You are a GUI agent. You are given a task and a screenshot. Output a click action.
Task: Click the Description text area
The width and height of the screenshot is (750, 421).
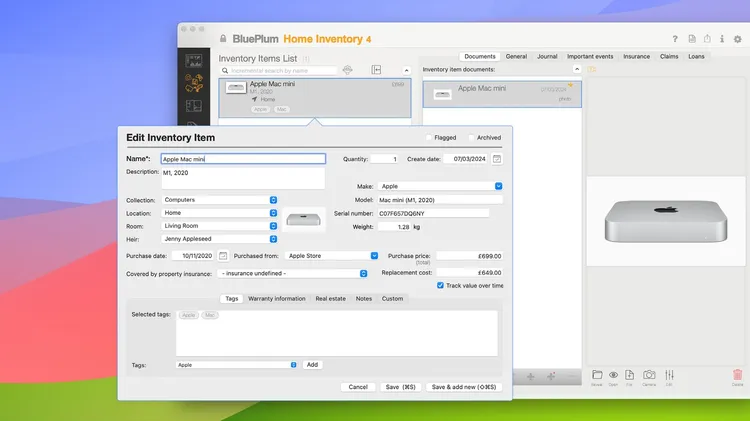243,178
